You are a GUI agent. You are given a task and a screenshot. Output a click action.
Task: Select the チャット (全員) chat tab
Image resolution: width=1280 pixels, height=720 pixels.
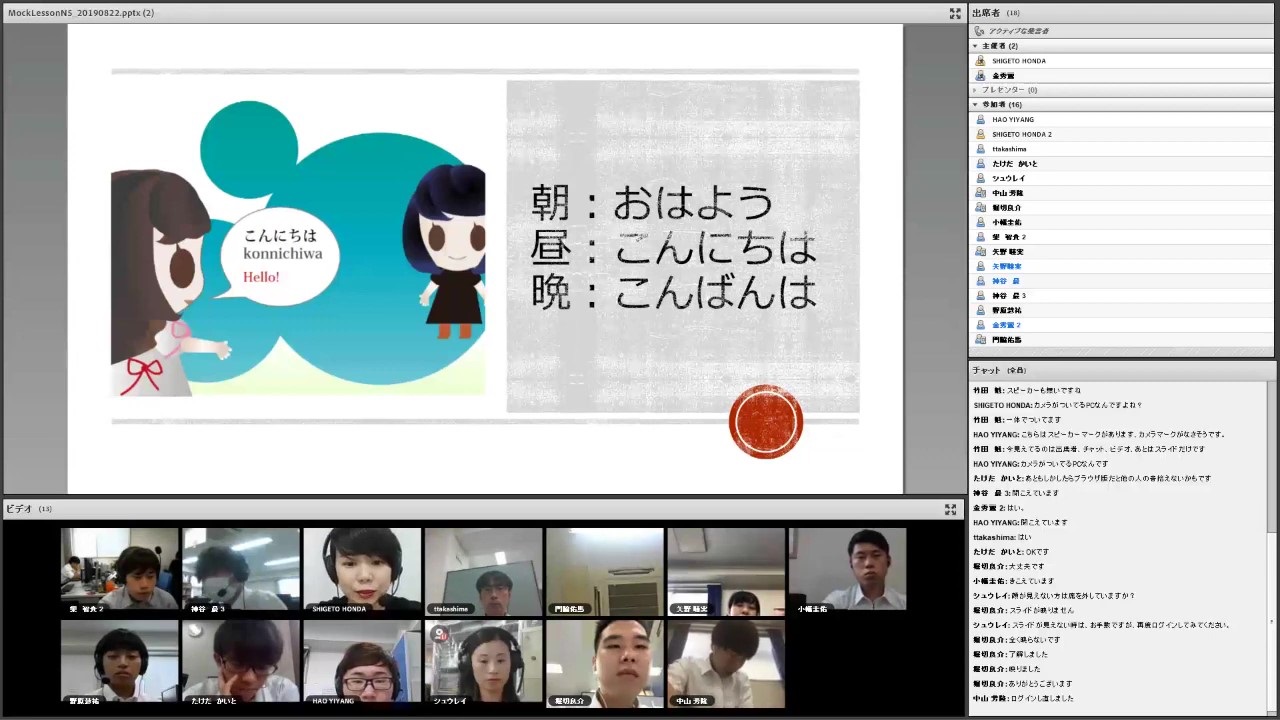tap(999, 370)
